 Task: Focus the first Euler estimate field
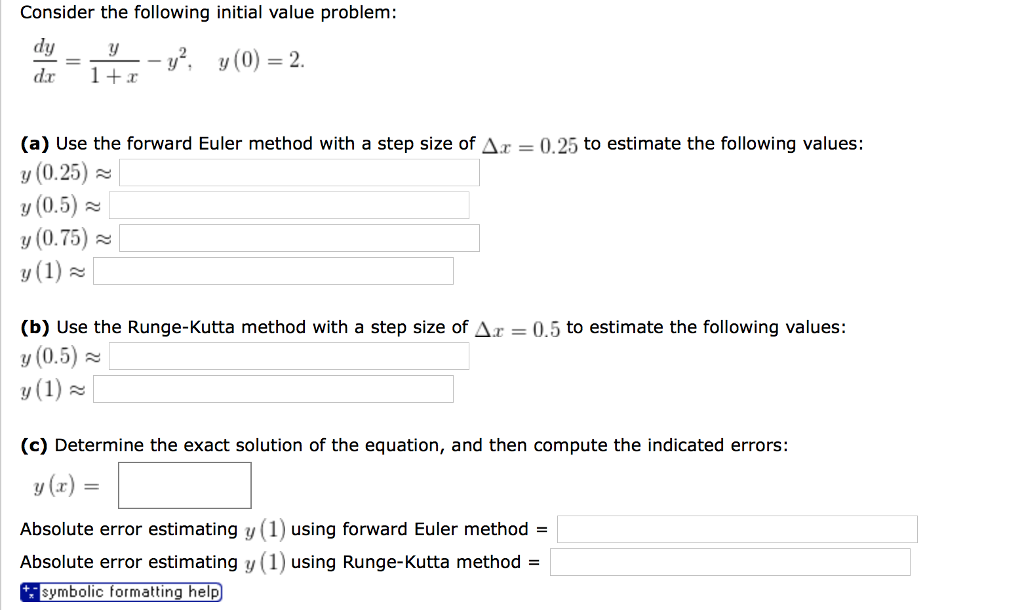[298, 172]
